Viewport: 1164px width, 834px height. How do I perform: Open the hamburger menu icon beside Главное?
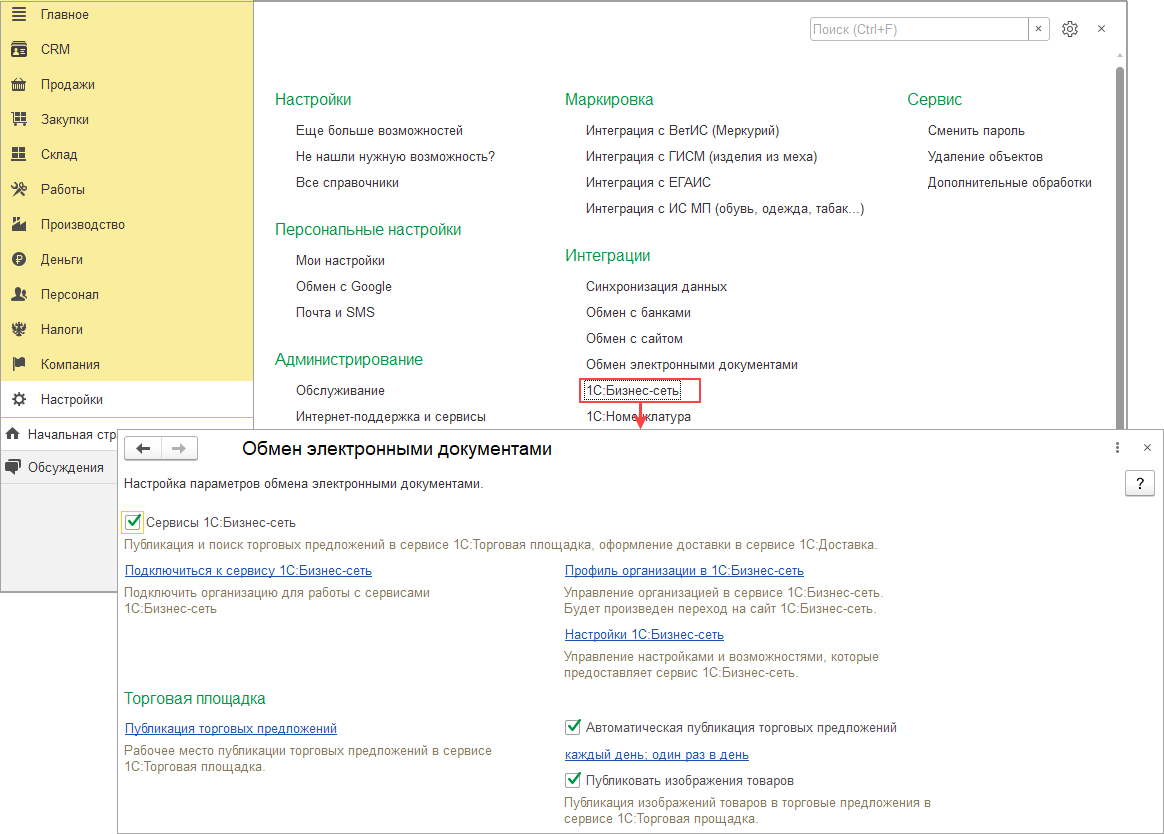pyautogui.click(x=19, y=14)
